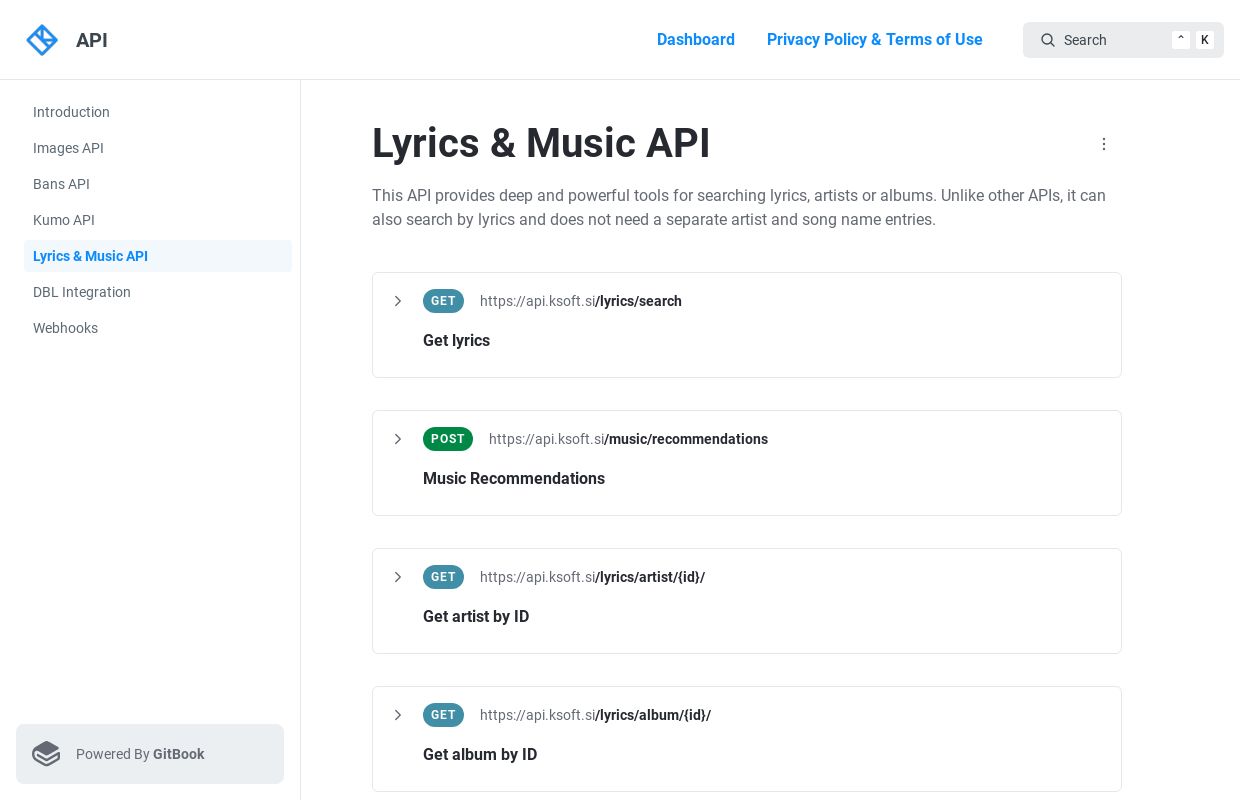Click the K shortcut key in Search box

1205,40
